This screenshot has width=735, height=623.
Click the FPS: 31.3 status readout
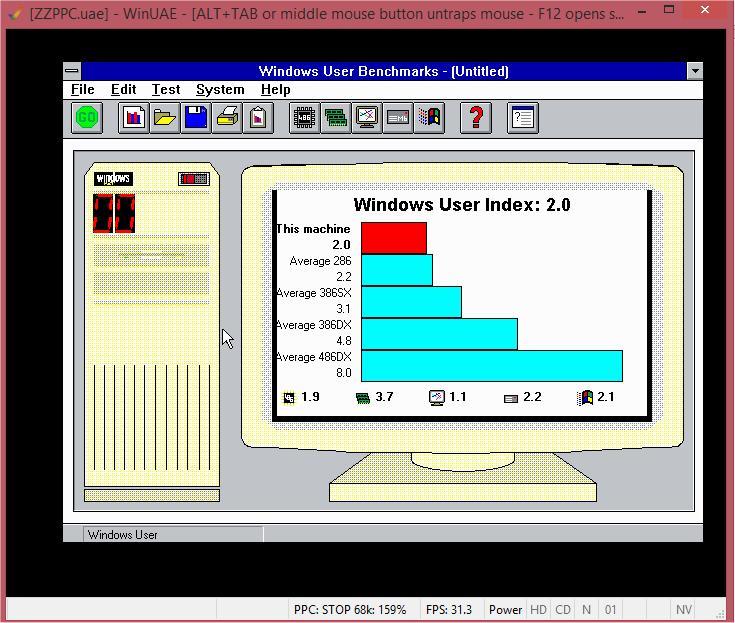tap(449, 609)
